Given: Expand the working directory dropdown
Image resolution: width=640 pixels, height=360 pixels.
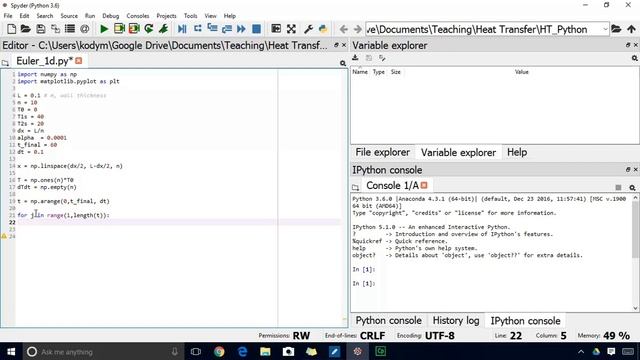Looking at the screenshot, I should [x=605, y=29].
